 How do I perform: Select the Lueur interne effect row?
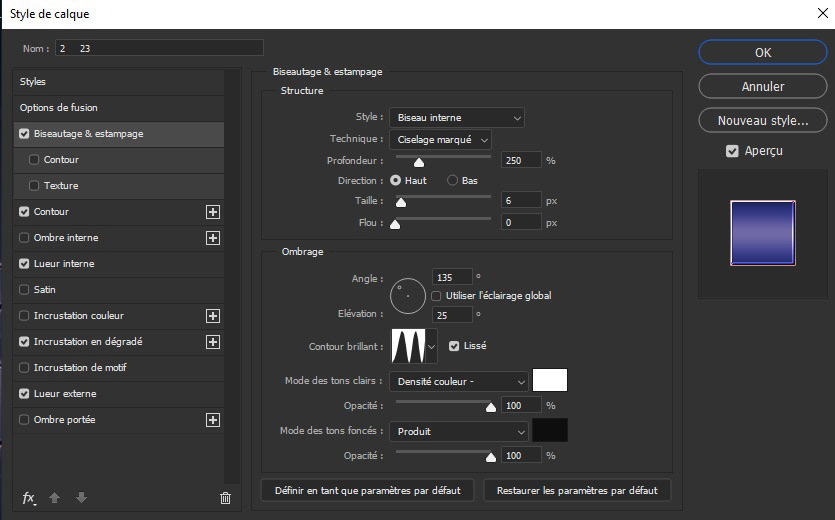pos(119,264)
